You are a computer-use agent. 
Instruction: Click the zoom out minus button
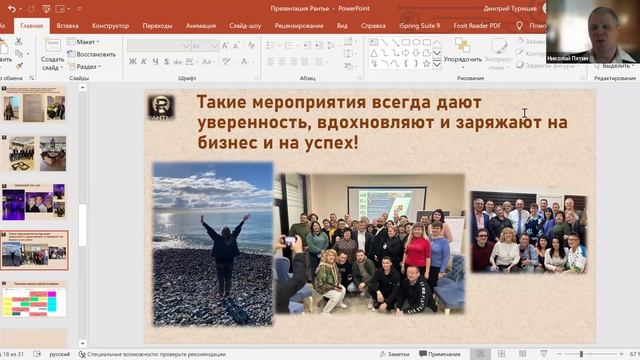tap(559, 354)
